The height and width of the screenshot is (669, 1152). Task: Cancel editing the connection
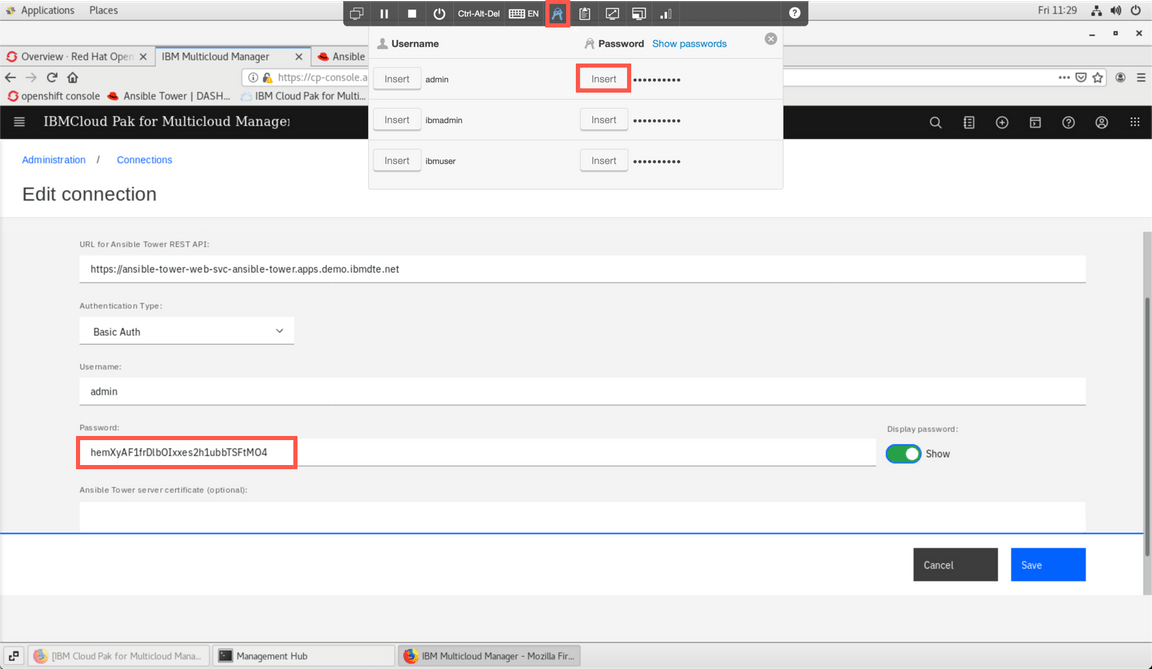[955, 565]
